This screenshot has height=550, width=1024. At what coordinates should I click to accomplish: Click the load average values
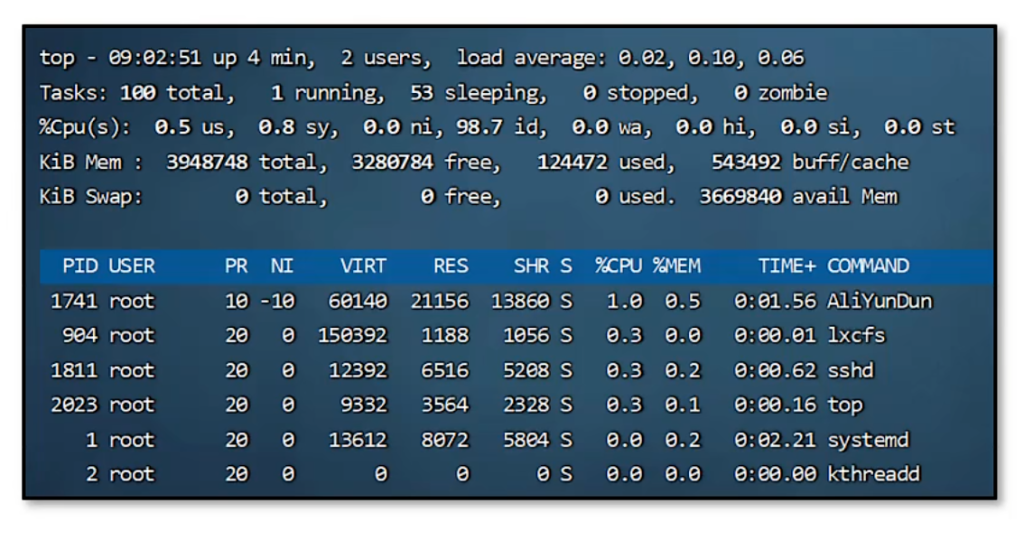click(711, 58)
